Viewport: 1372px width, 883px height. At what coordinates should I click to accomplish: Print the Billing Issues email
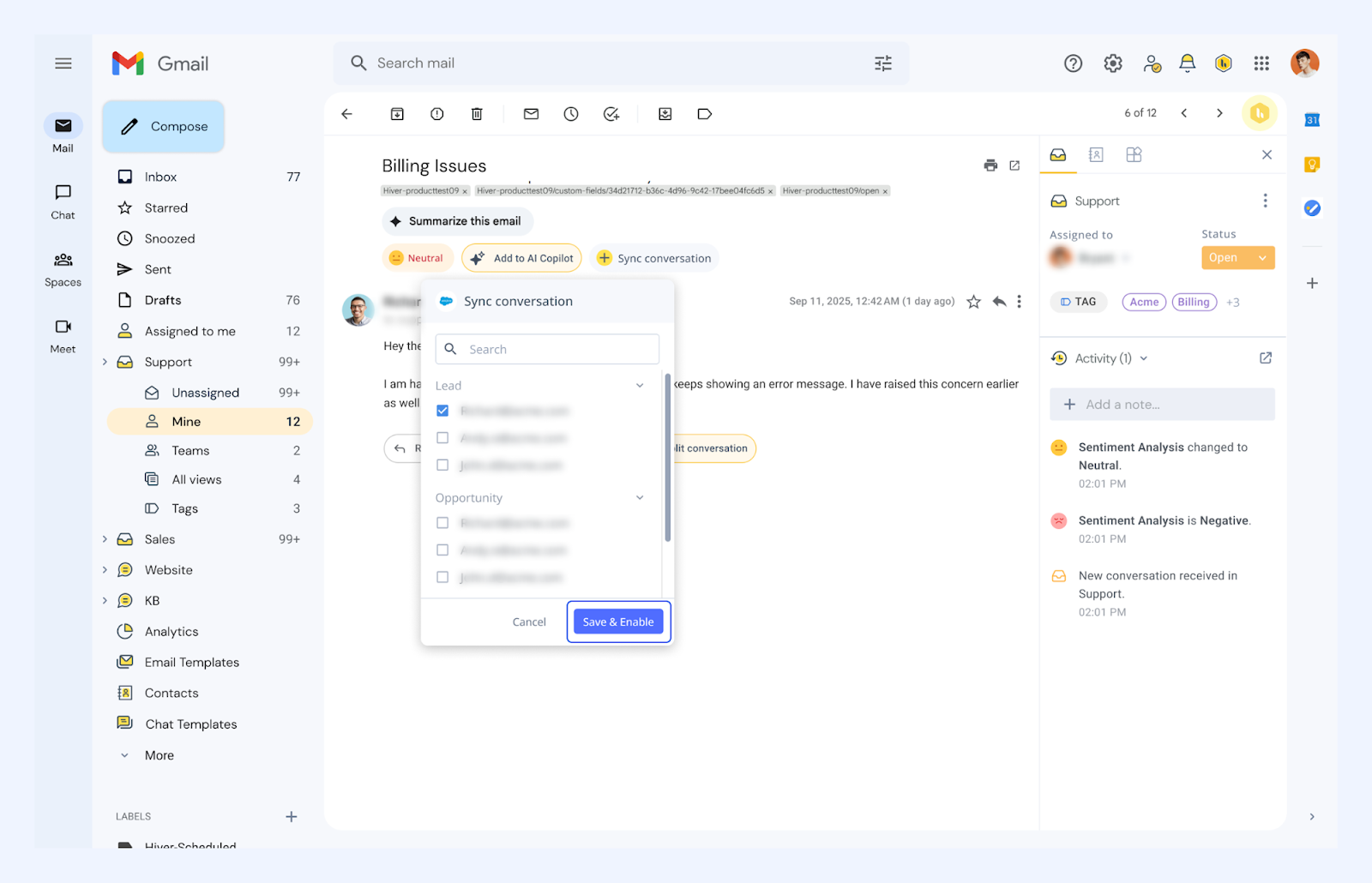point(990,165)
